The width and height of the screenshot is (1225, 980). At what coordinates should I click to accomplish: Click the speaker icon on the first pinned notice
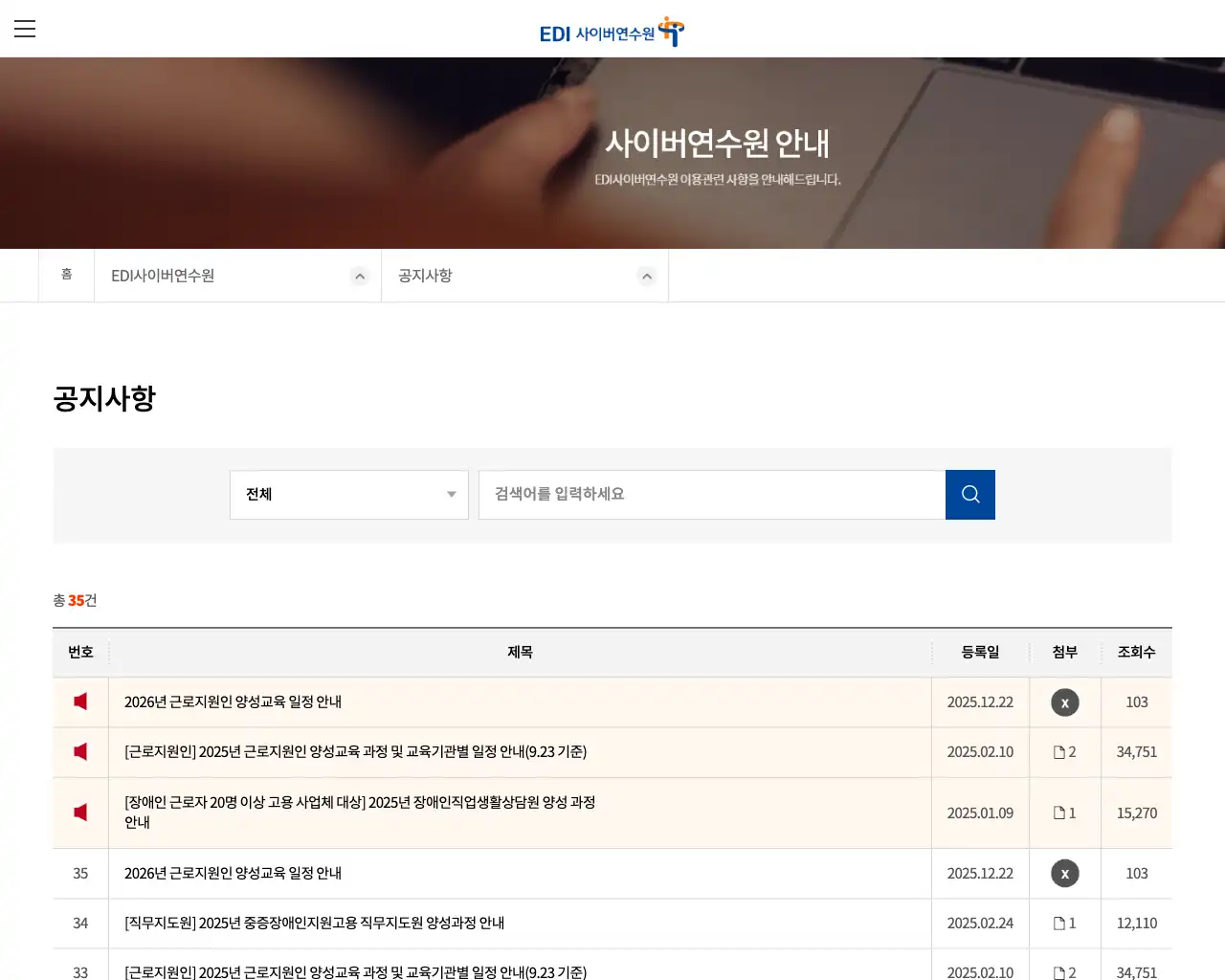(80, 702)
